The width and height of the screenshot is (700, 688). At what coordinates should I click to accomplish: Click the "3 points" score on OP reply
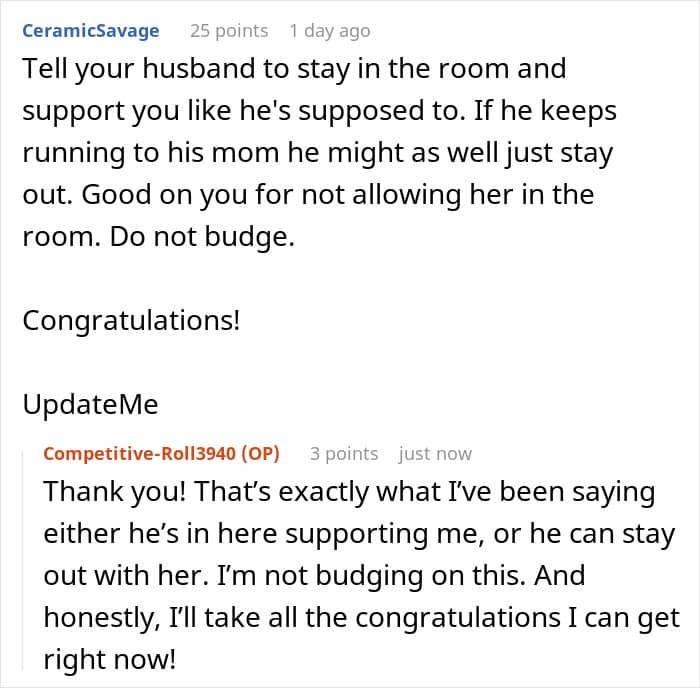(x=344, y=454)
